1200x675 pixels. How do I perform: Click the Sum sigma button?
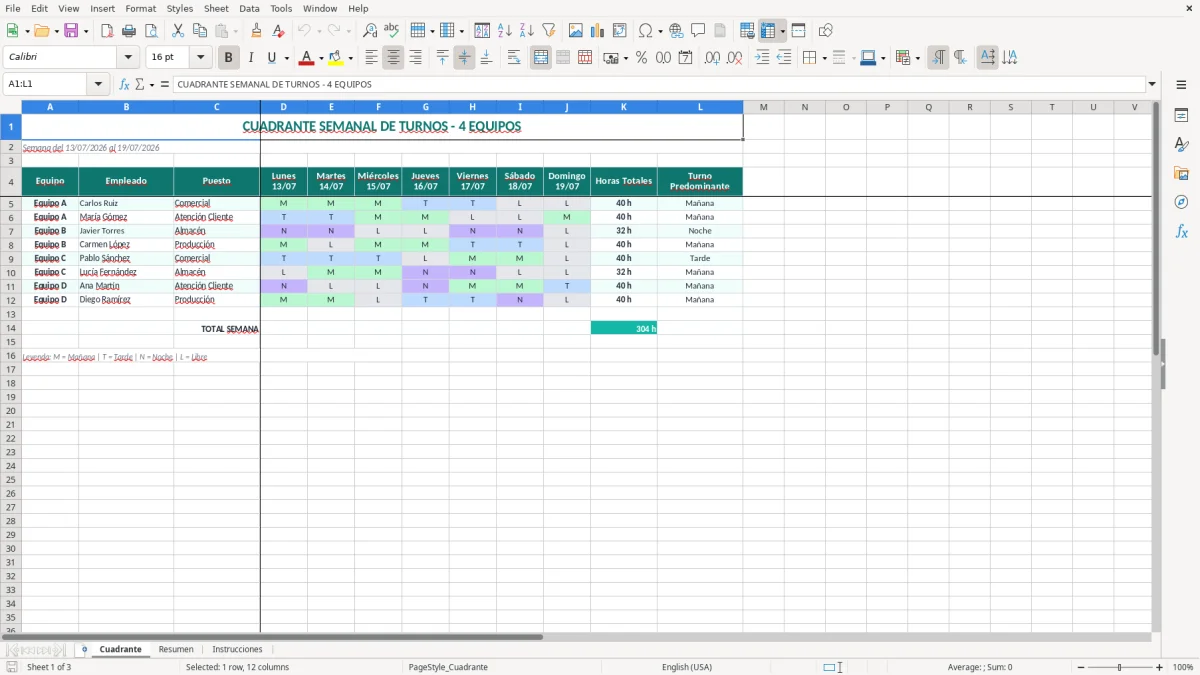[140, 85]
